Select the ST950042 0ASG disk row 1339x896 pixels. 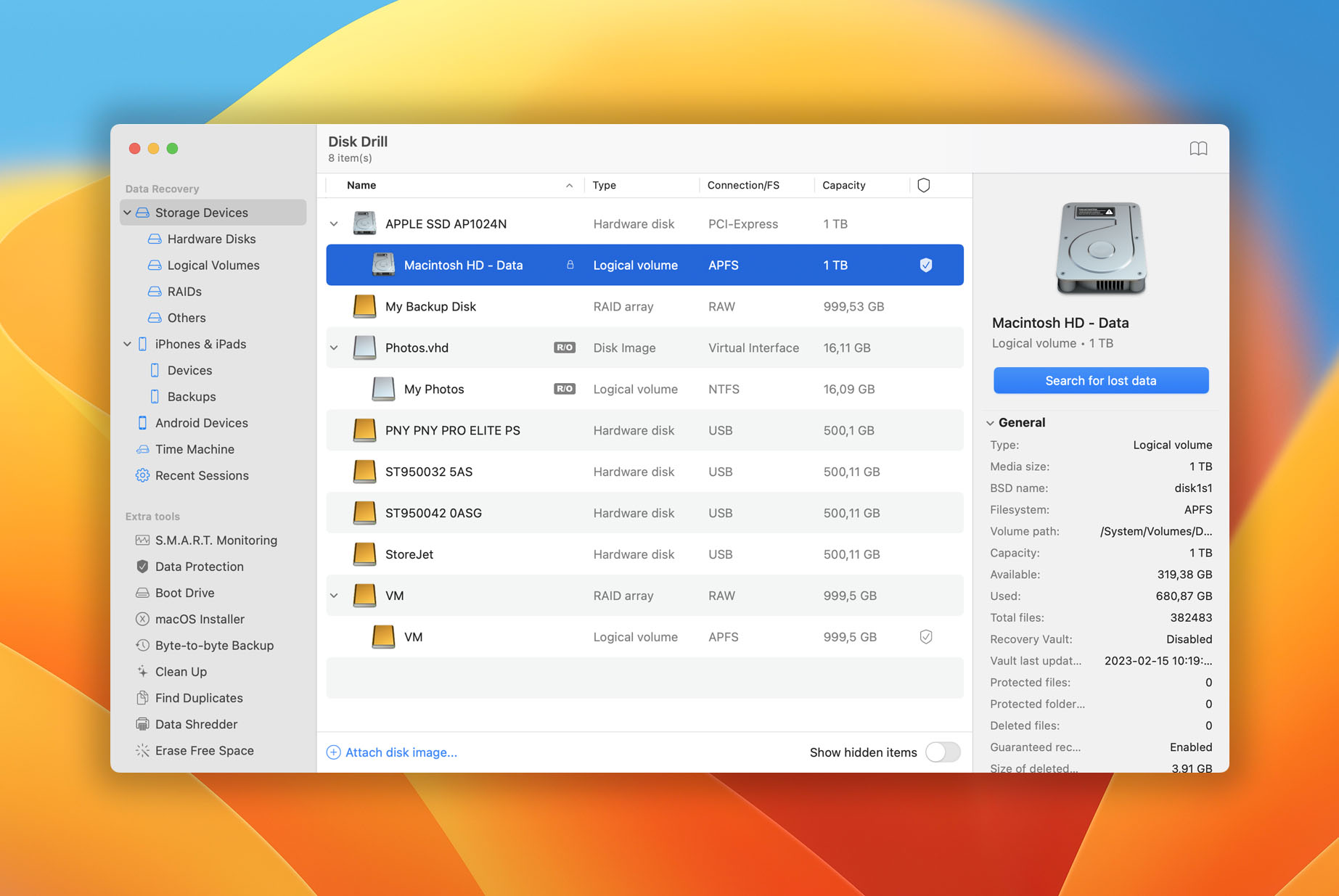tap(644, 513)
